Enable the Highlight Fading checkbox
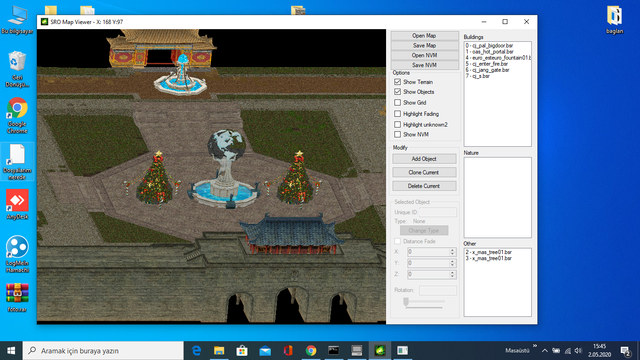This screenshot has width=640, height=360. pyautogui.click(x=398, y=114)
